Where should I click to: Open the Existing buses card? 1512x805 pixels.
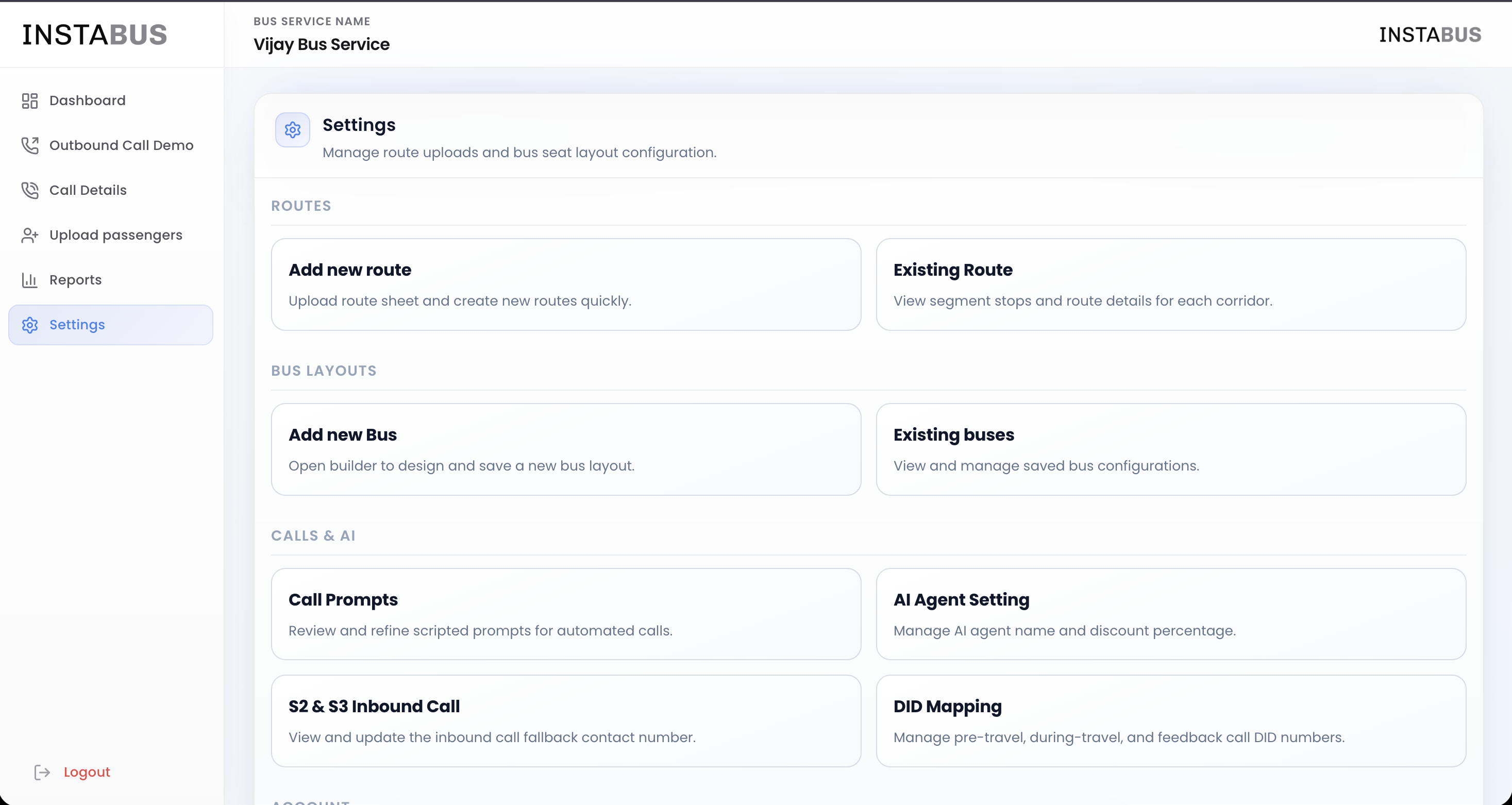click(1171, 449)
